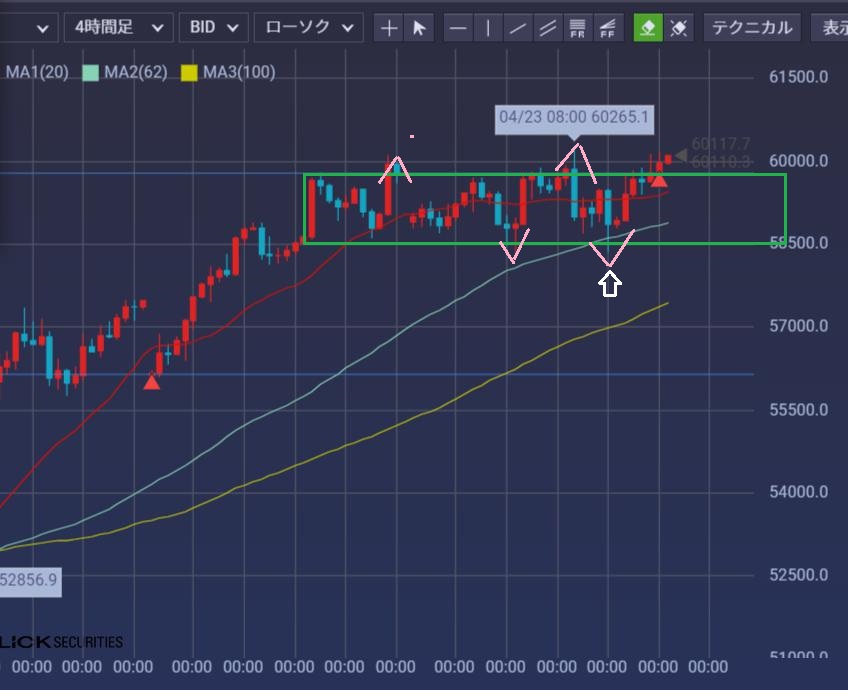Pick the Fibonacci fan FF tool
848x690 pixels.
click(x=607, y=28)
